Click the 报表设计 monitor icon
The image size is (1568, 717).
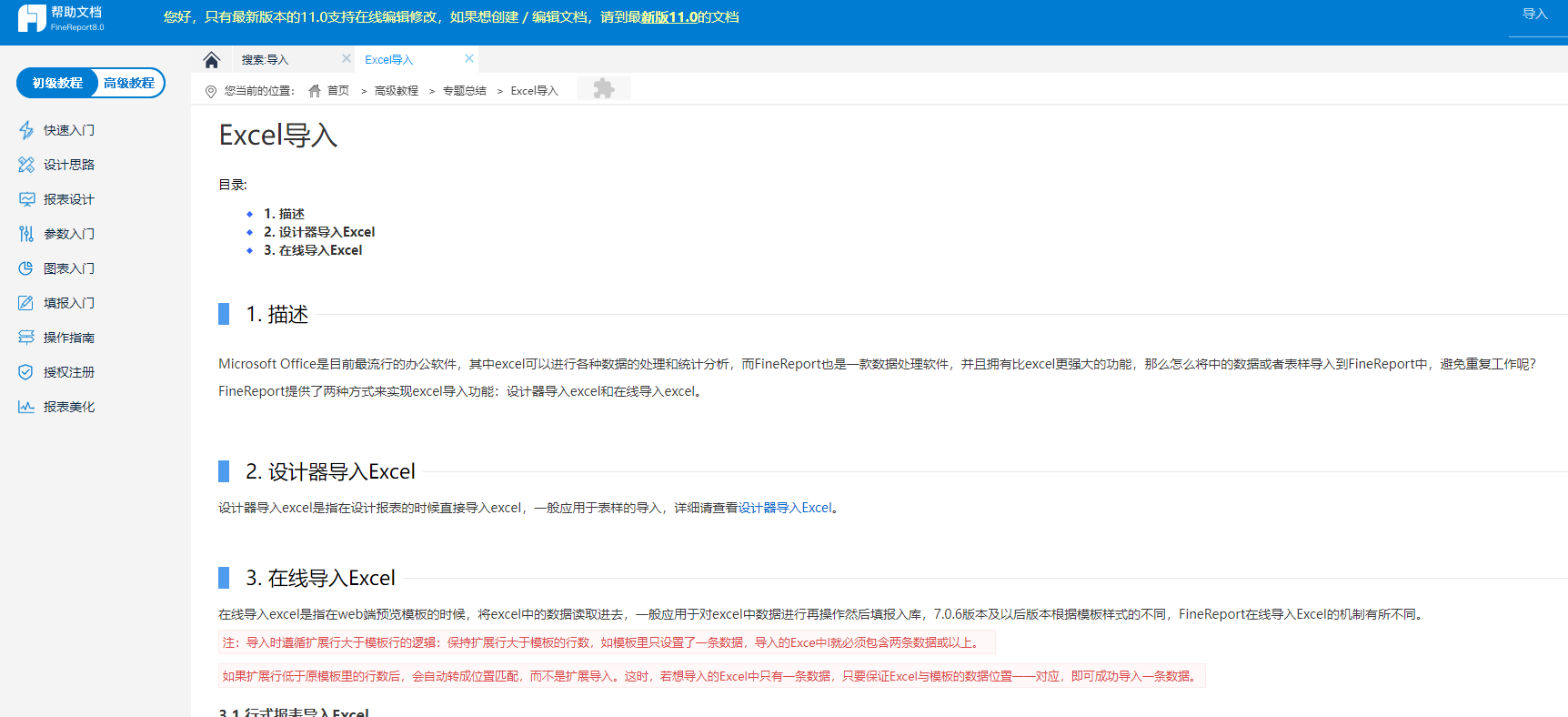26,199
